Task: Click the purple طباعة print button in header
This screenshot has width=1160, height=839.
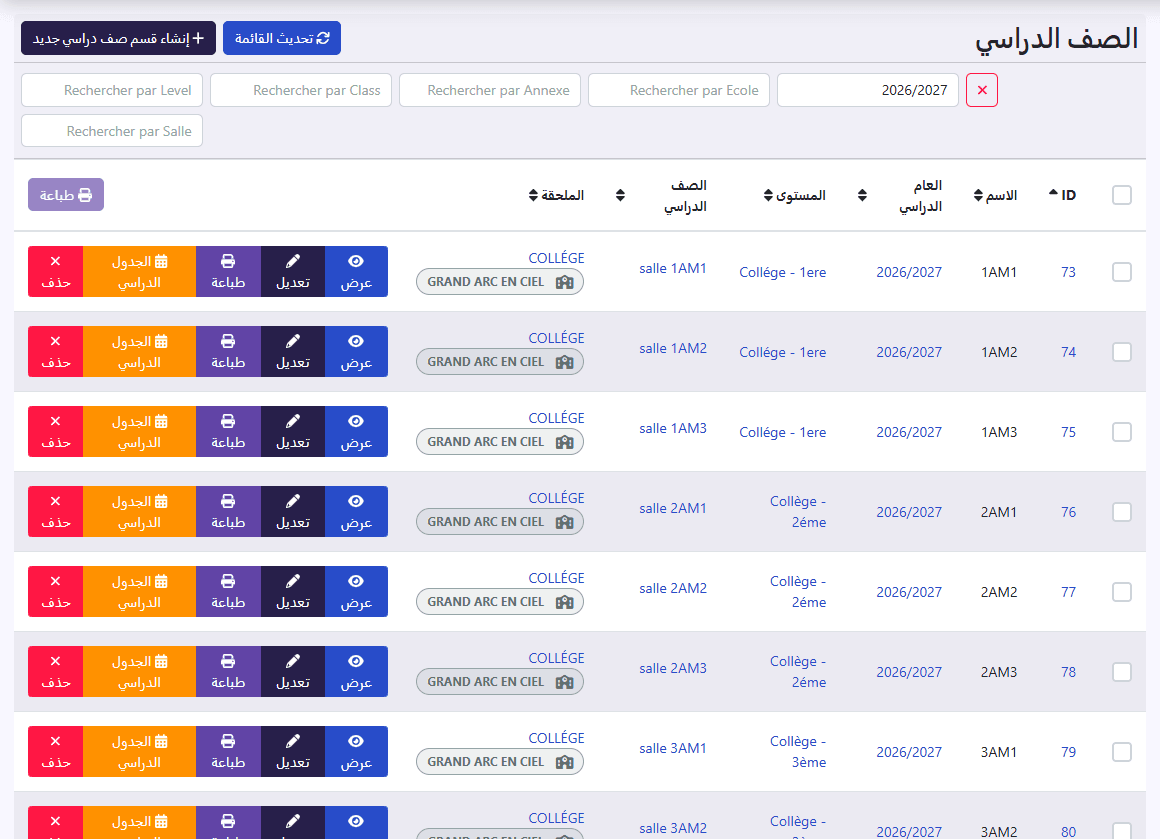Action: [x=66, y=195]
